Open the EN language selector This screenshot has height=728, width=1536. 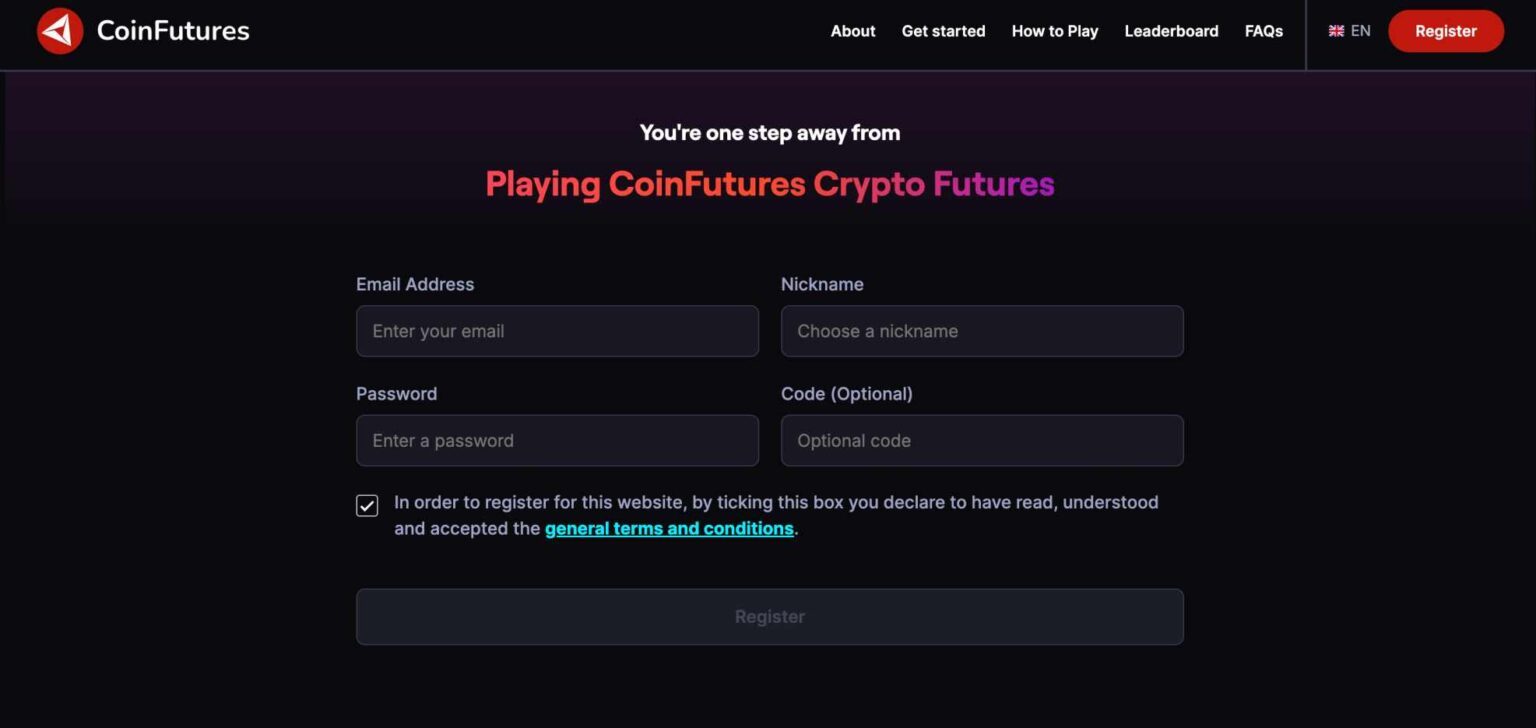(1349, 31)
